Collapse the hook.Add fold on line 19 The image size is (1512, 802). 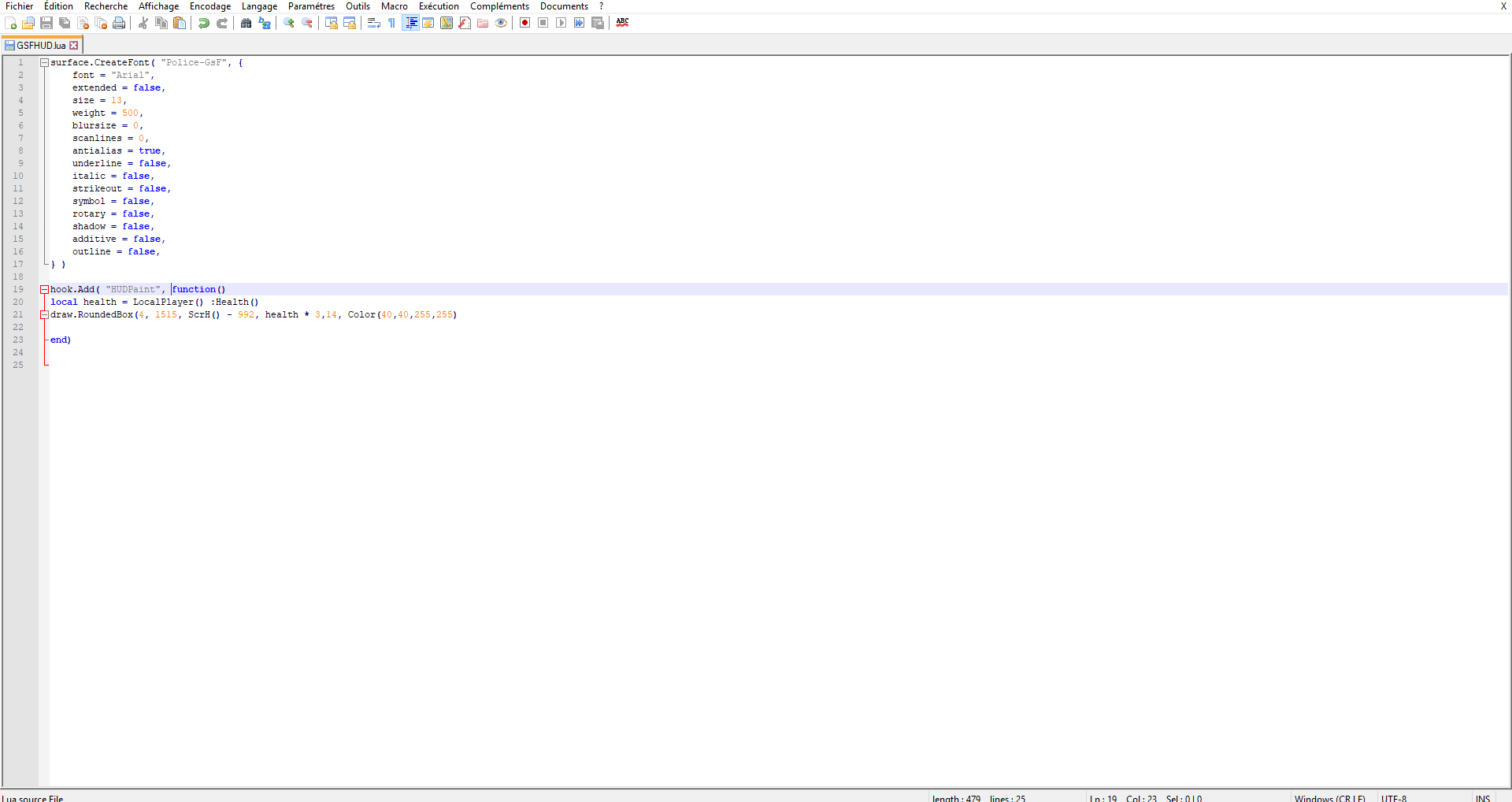[45, 290]
